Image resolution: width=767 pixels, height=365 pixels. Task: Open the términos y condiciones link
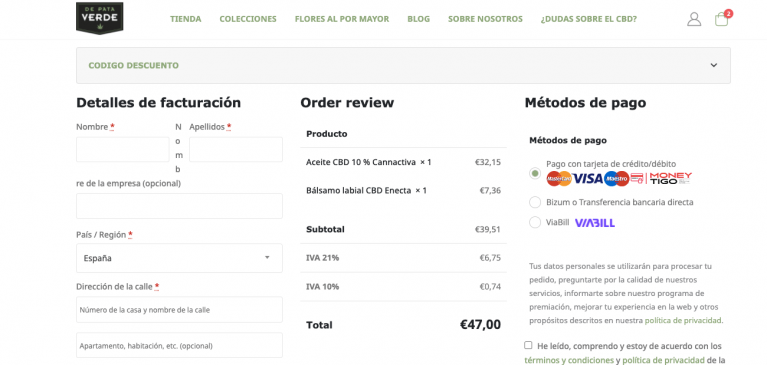569,360
